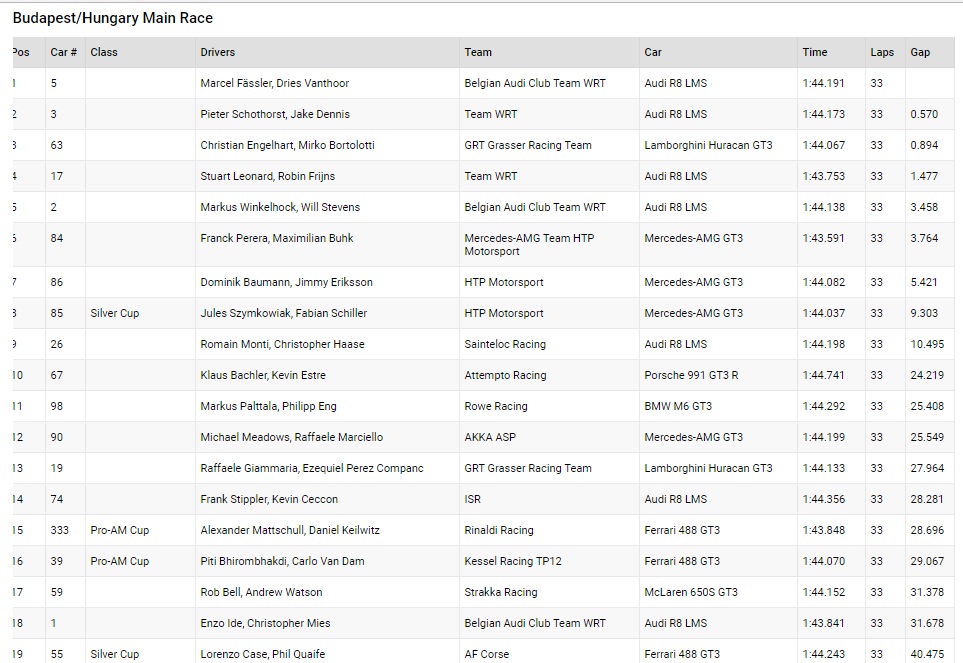Screen dimensions: 963x663
Task: Select drivers Frank Stippler, Kevin Ceccon
Action: [x=269, y=499]
